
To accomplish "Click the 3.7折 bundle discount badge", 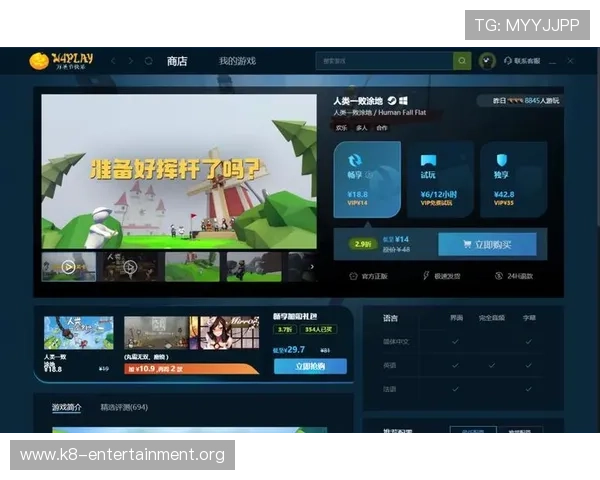I will [285, 329].
